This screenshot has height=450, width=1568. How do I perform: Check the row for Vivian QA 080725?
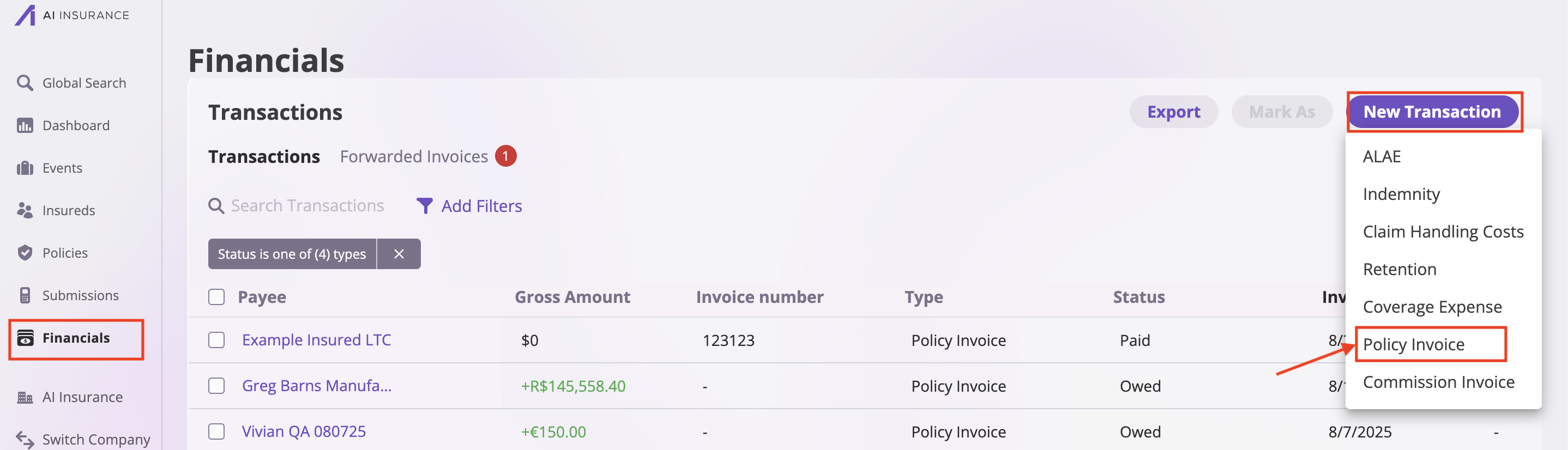[x=216, y=432]
